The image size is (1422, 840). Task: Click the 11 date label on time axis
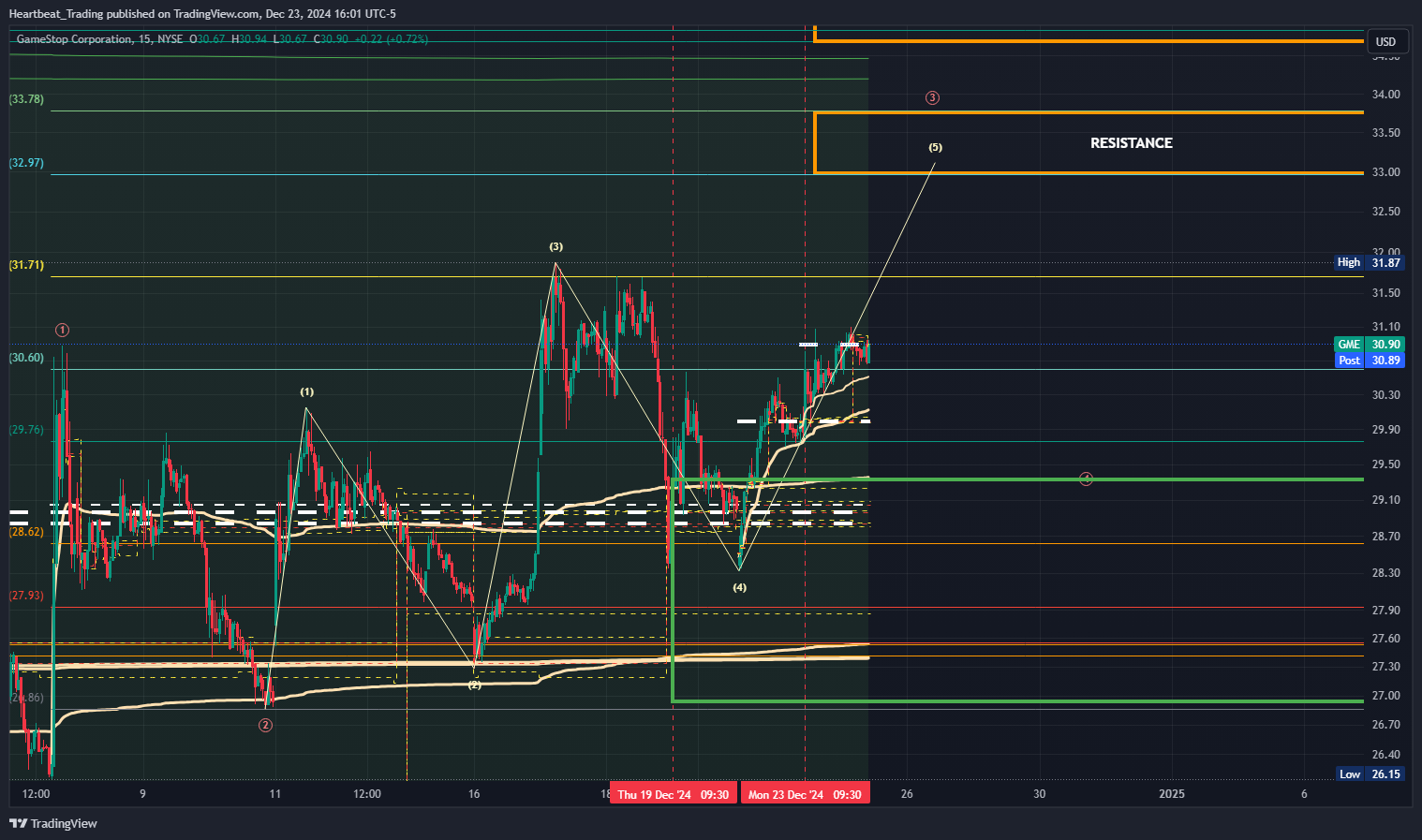[x=274, y=794]
